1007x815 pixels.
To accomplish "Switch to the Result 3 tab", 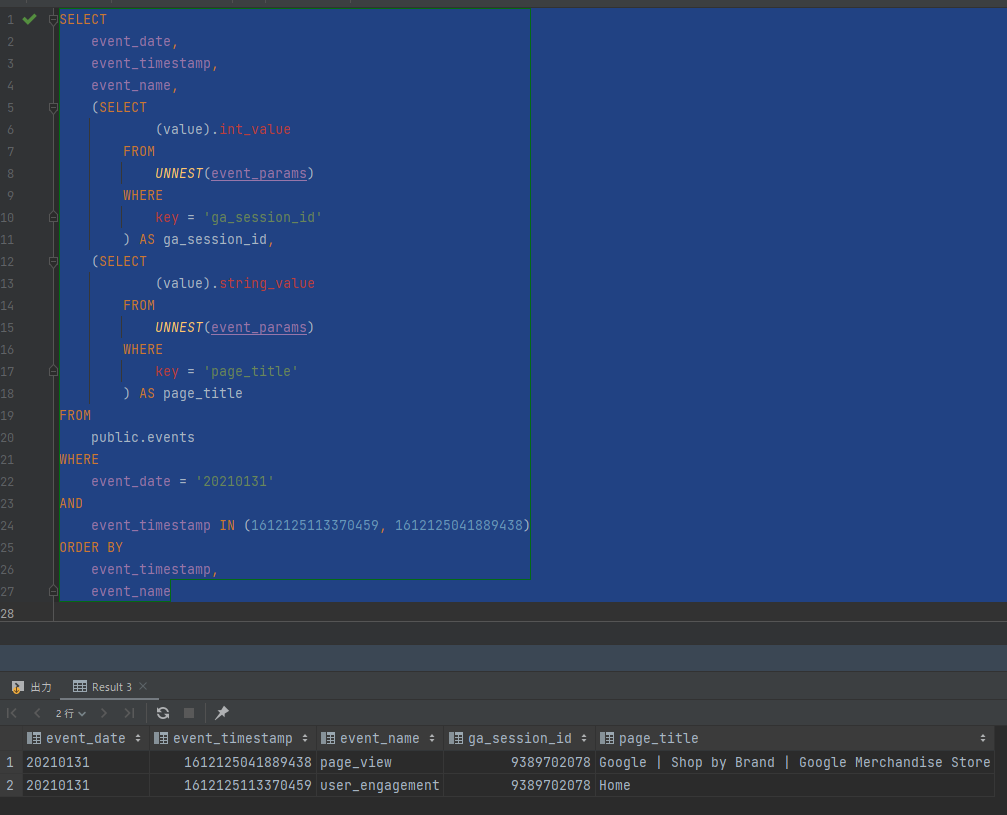I will 103,687.
